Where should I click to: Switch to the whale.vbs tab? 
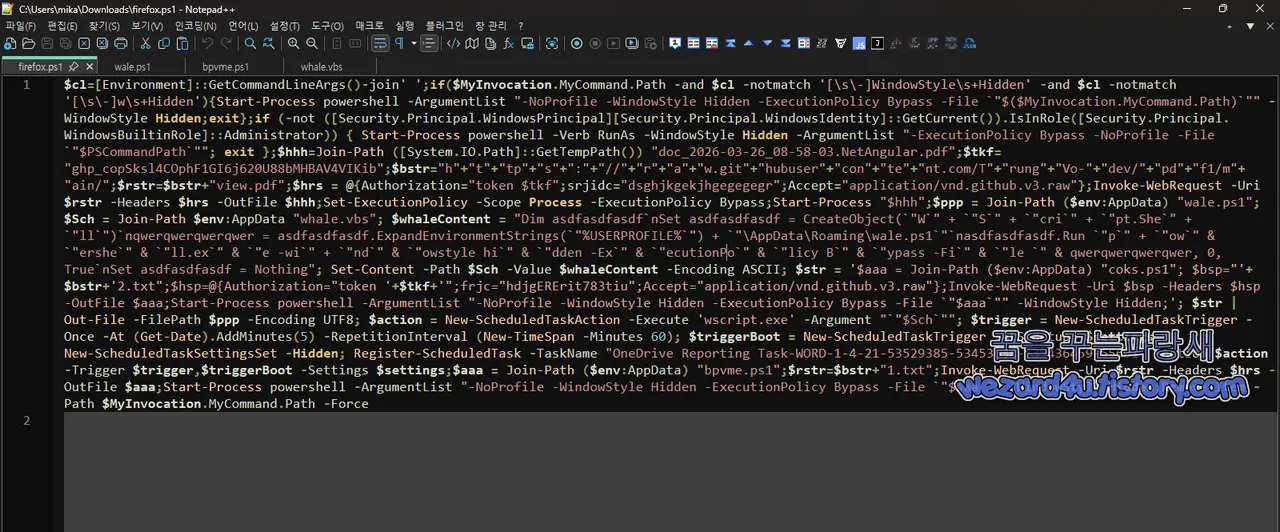click(x=321, y=67)
